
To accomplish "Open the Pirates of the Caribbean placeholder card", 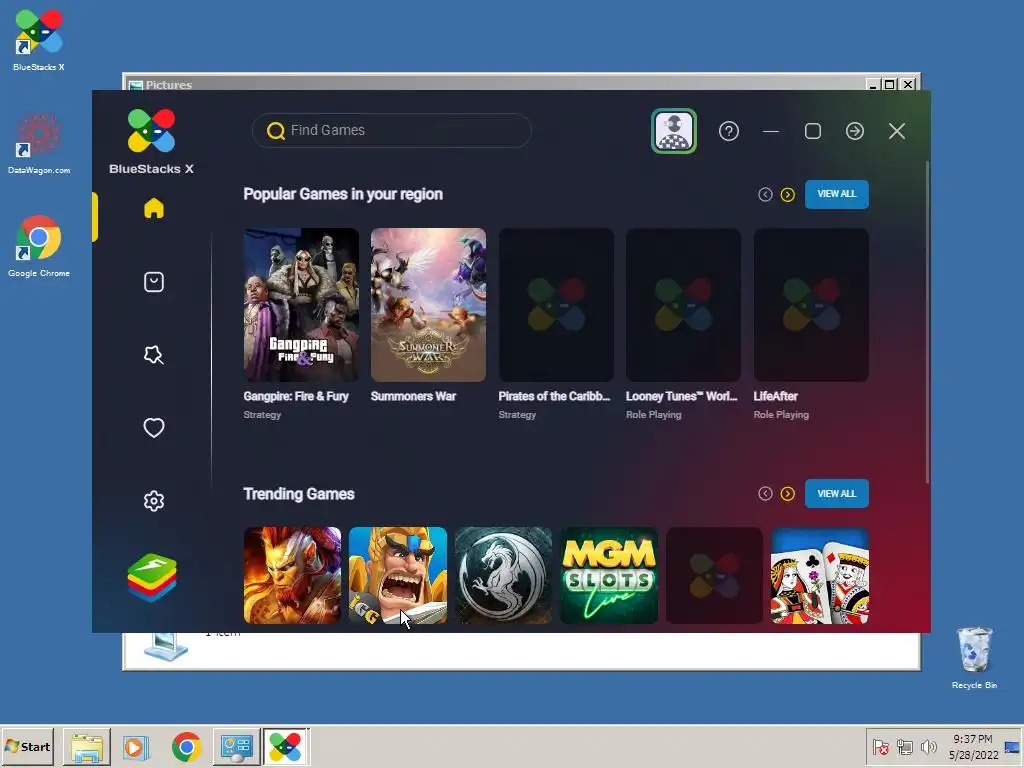I will [556, 305].
